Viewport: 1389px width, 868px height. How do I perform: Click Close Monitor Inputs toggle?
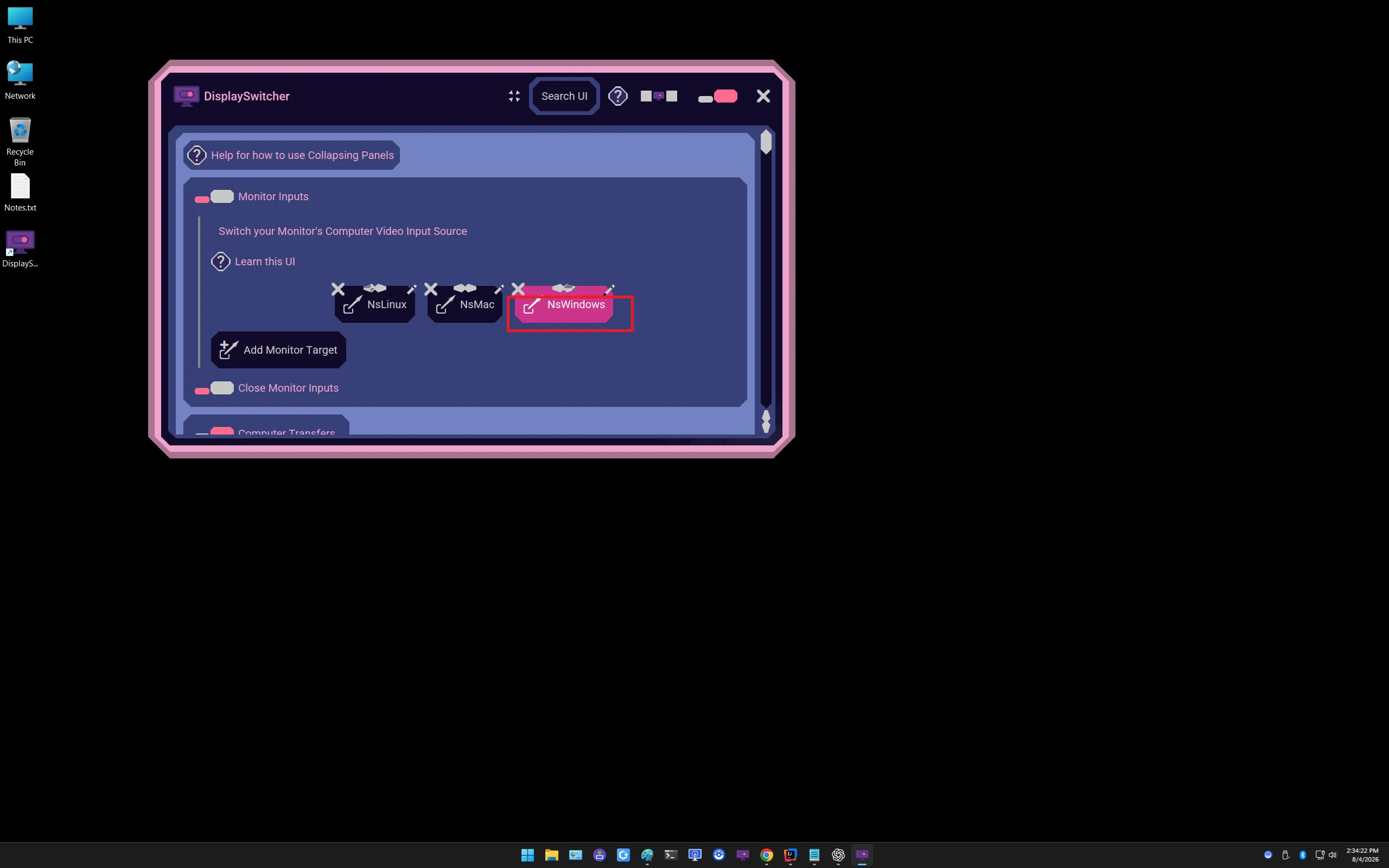[214, 388]
